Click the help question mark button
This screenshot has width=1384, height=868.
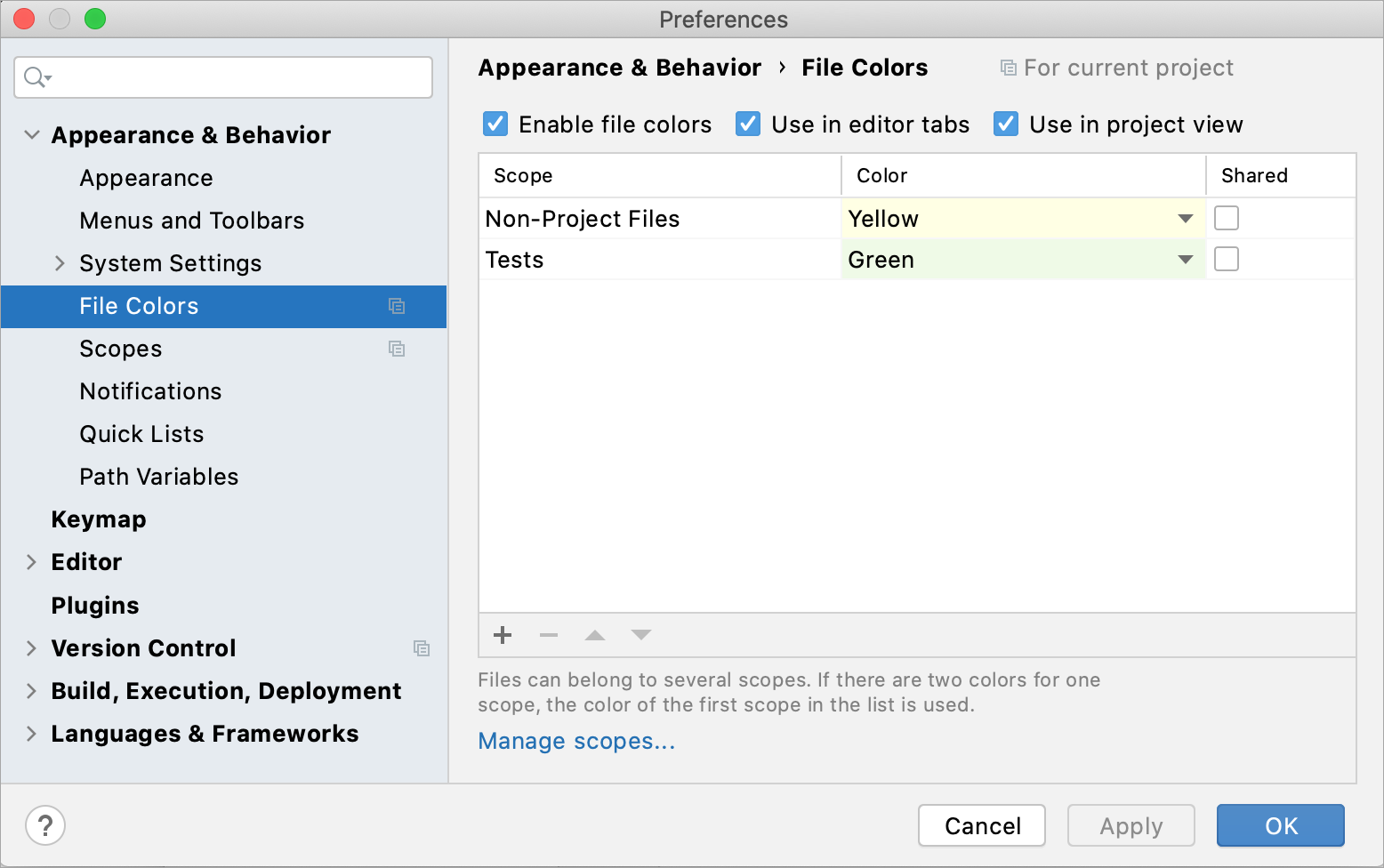pyautogui.click(x=45, y=825)
